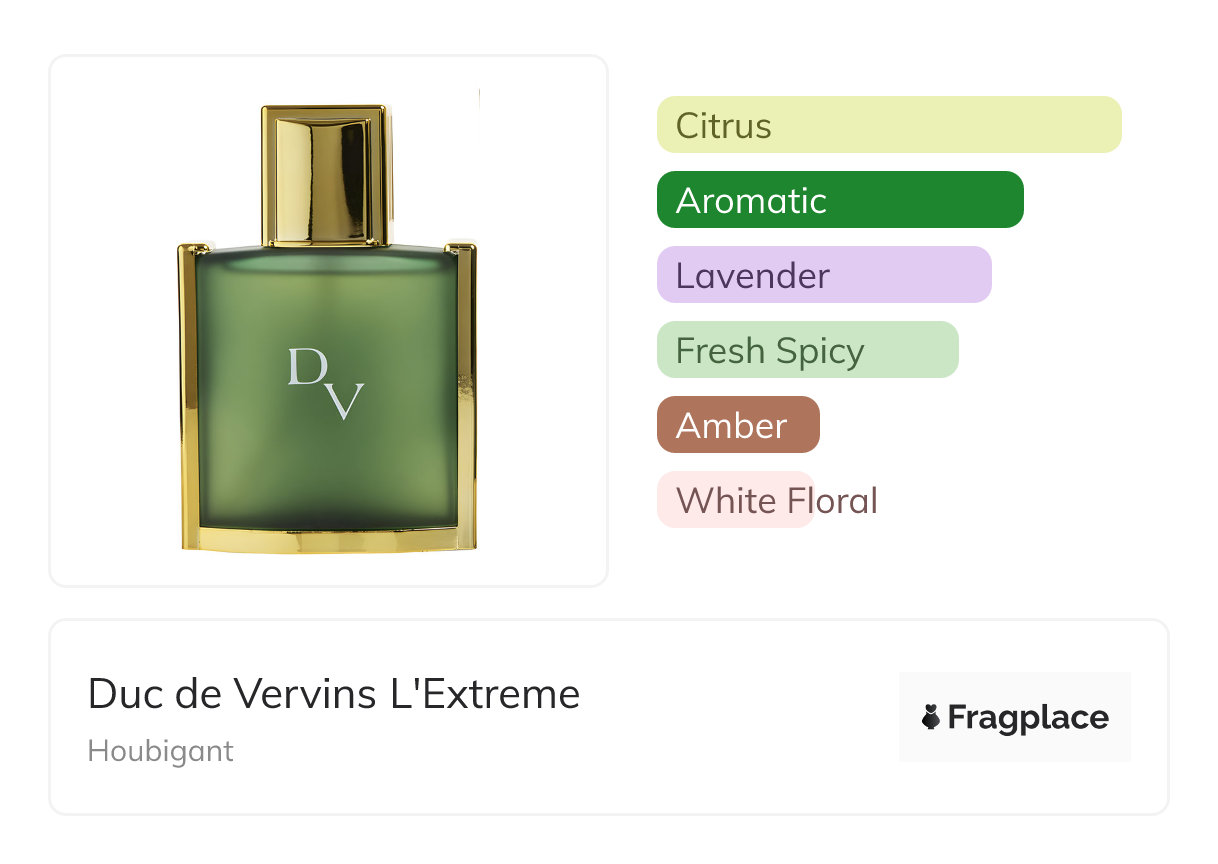
Task: Select the Lavender accord bar
Action: (824, 275)
